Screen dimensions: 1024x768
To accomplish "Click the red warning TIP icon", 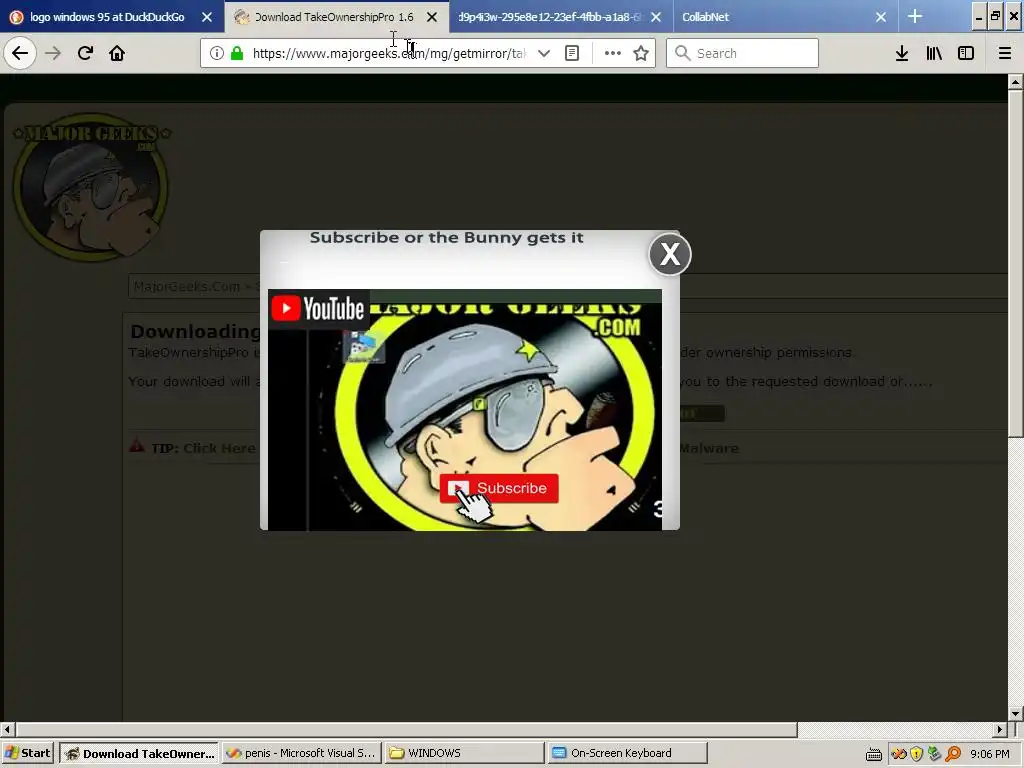I will pyautogui.click(x=136, y=446).
